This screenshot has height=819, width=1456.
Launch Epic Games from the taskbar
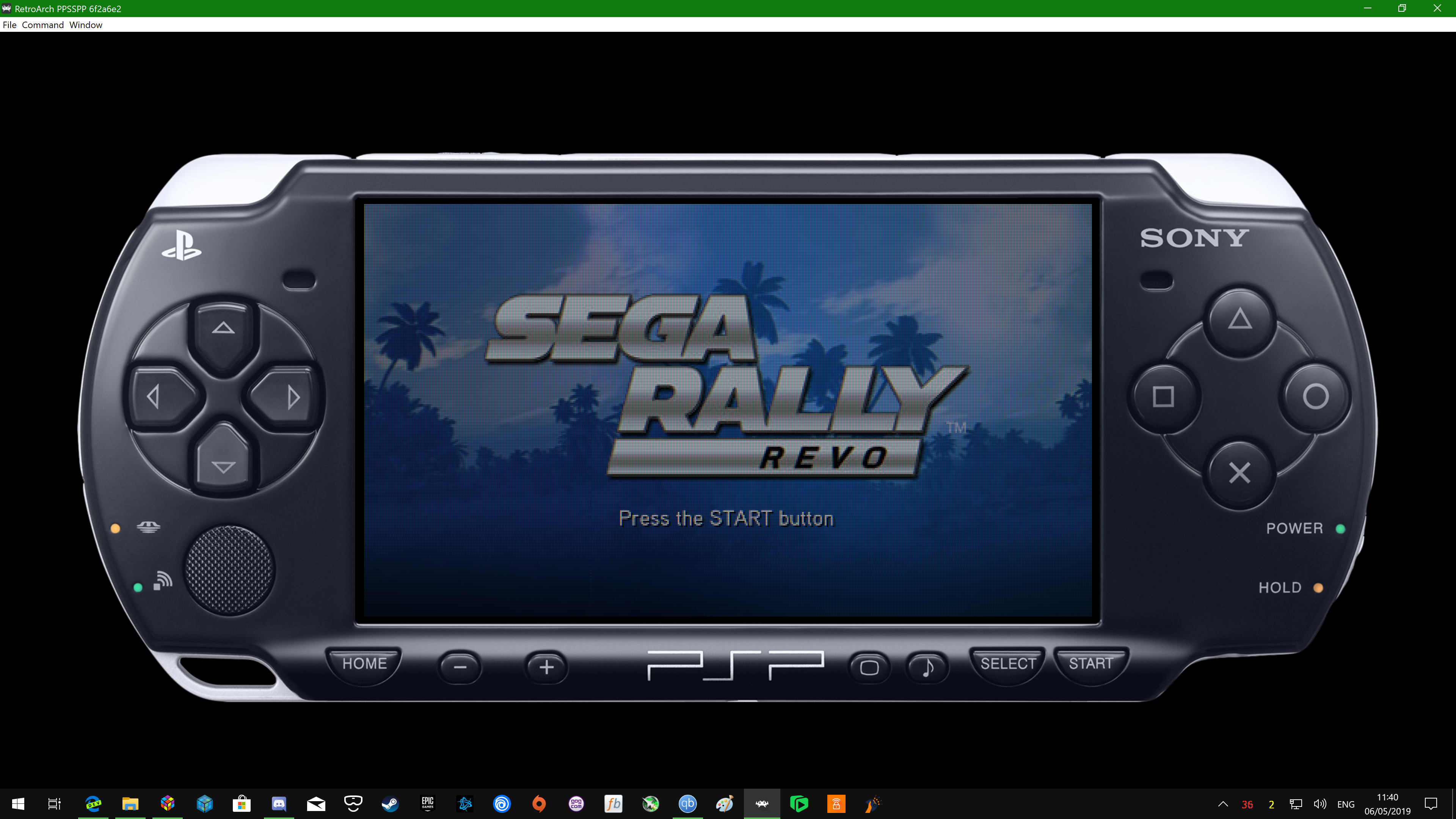[x=427, y=804]
